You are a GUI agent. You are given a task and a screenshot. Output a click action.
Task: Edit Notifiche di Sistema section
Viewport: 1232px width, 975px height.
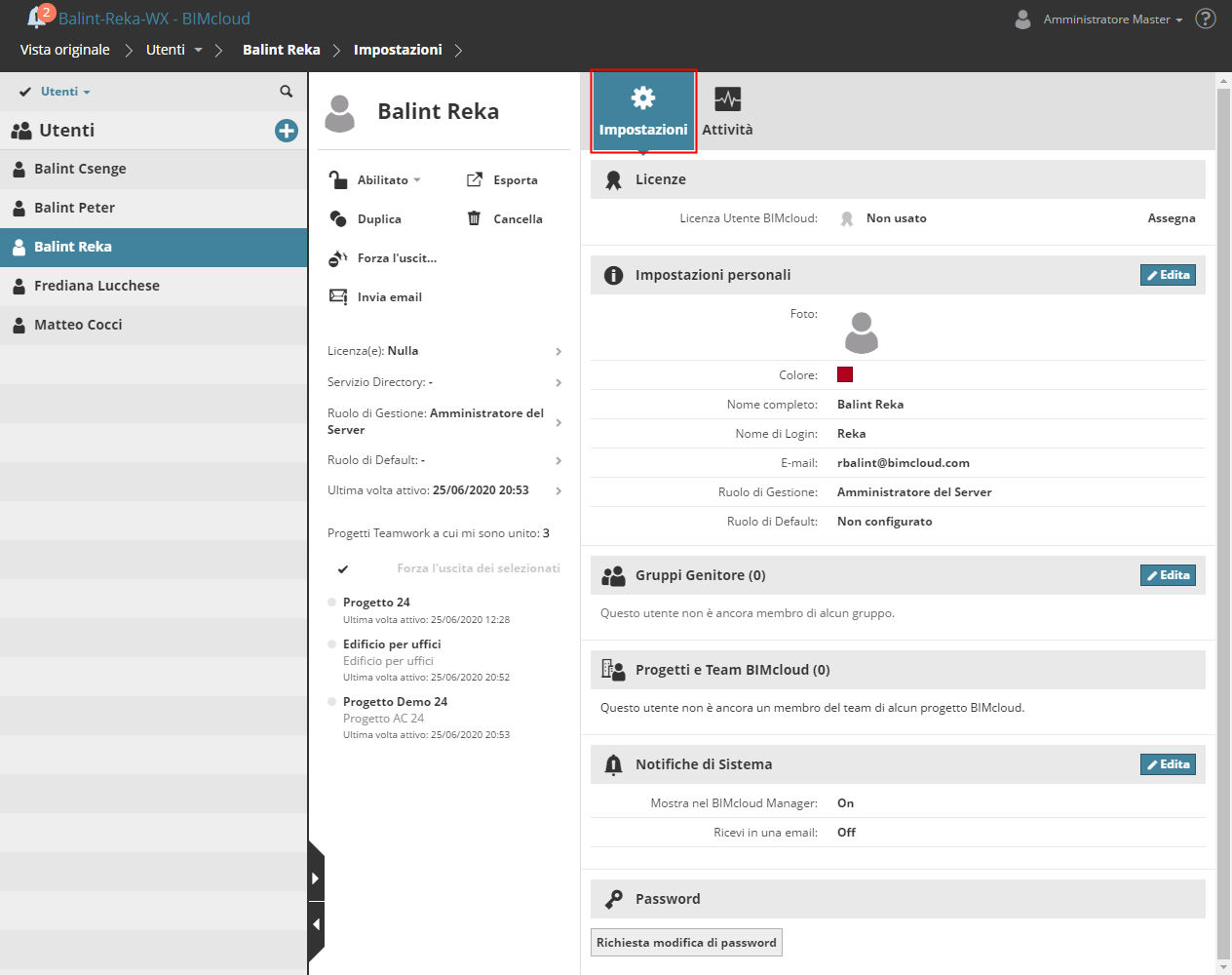1168,764
